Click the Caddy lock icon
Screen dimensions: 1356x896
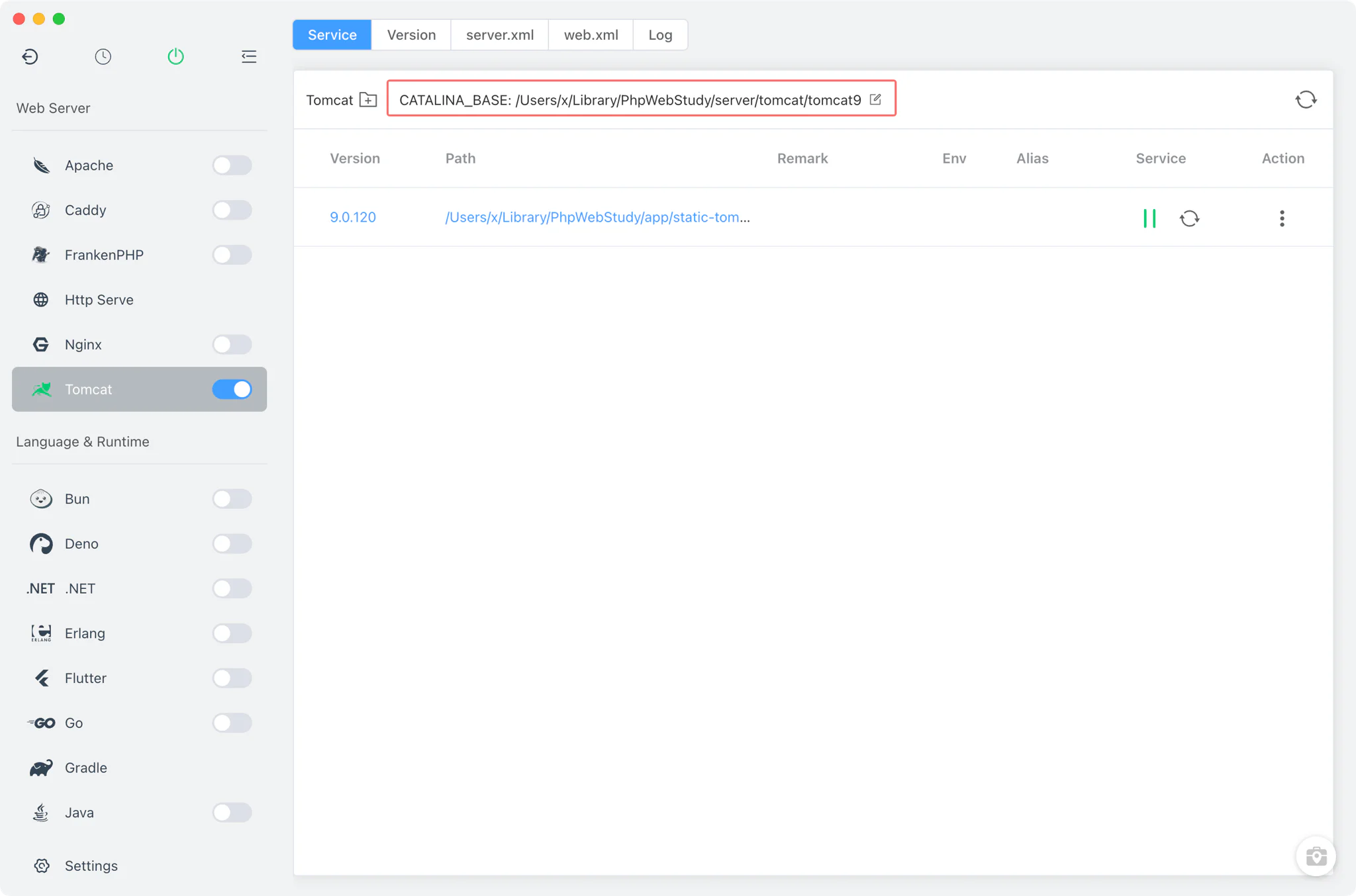pyautogui.click(x=41, y=210)
